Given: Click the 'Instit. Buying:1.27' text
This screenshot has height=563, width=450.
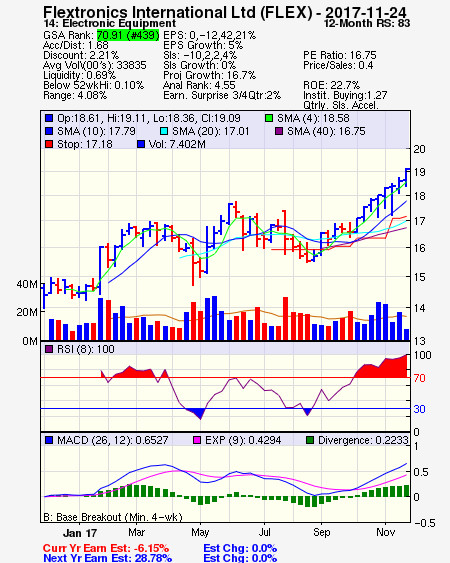Looking at the screenshot, I should tap(345, 96).
